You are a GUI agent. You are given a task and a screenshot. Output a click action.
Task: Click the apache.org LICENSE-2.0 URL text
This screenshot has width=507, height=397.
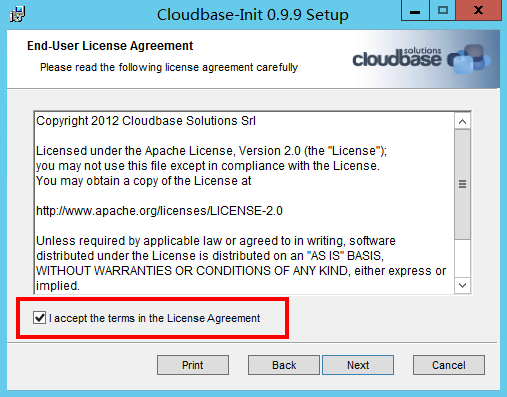159,211
